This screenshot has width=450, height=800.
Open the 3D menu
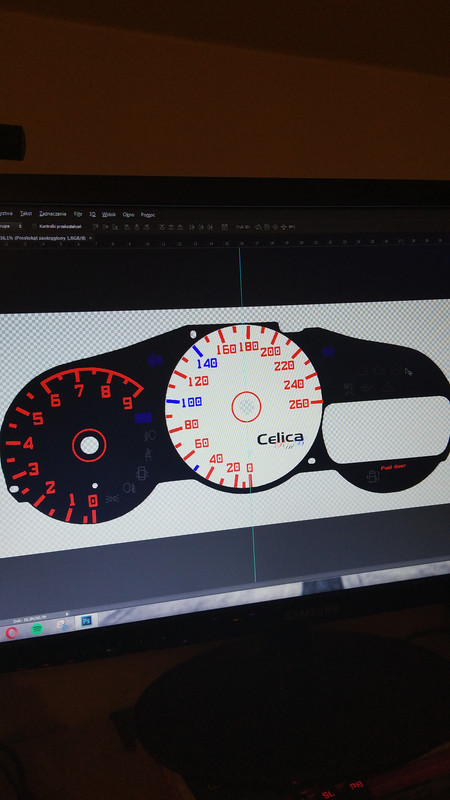pyautogui.click(x=92, y=214)
